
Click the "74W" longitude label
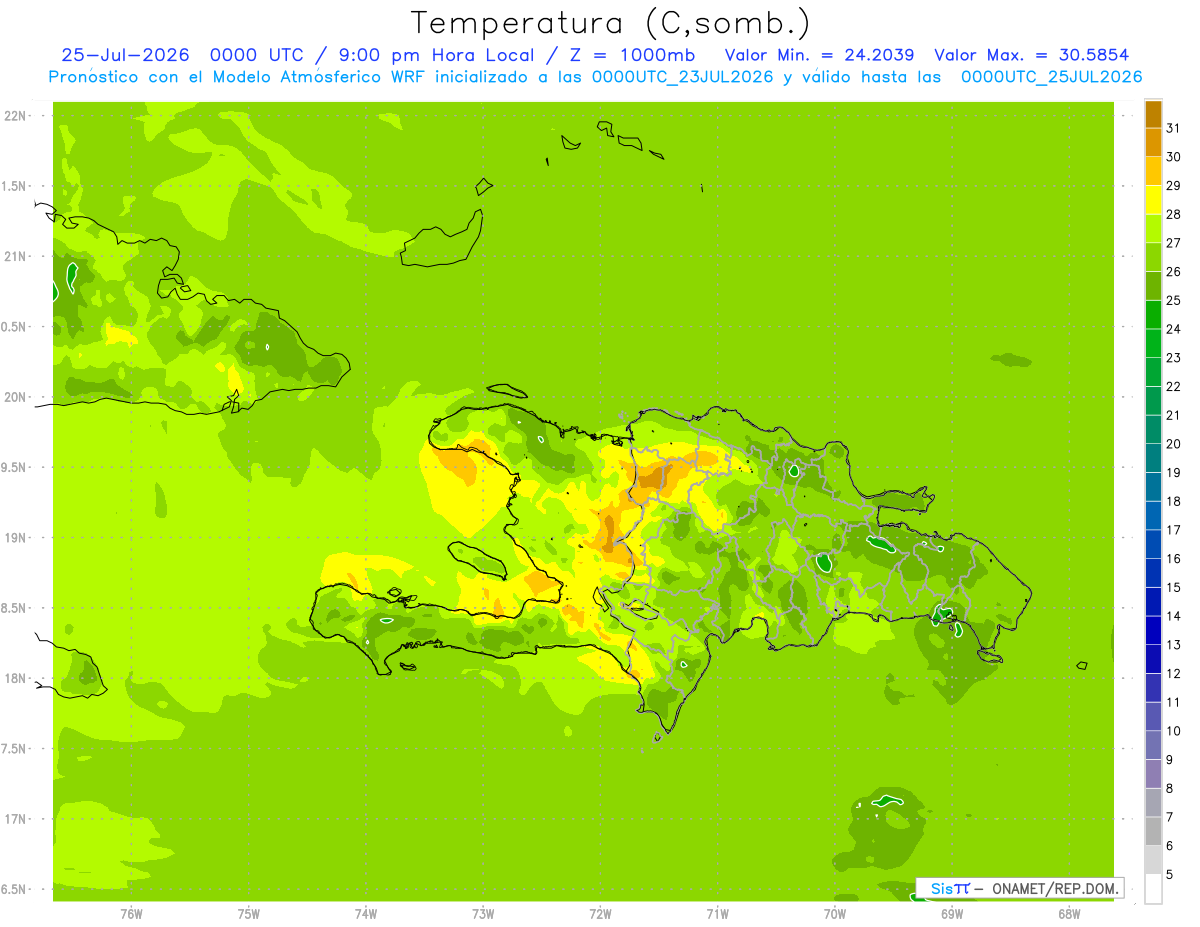point(366,914)
